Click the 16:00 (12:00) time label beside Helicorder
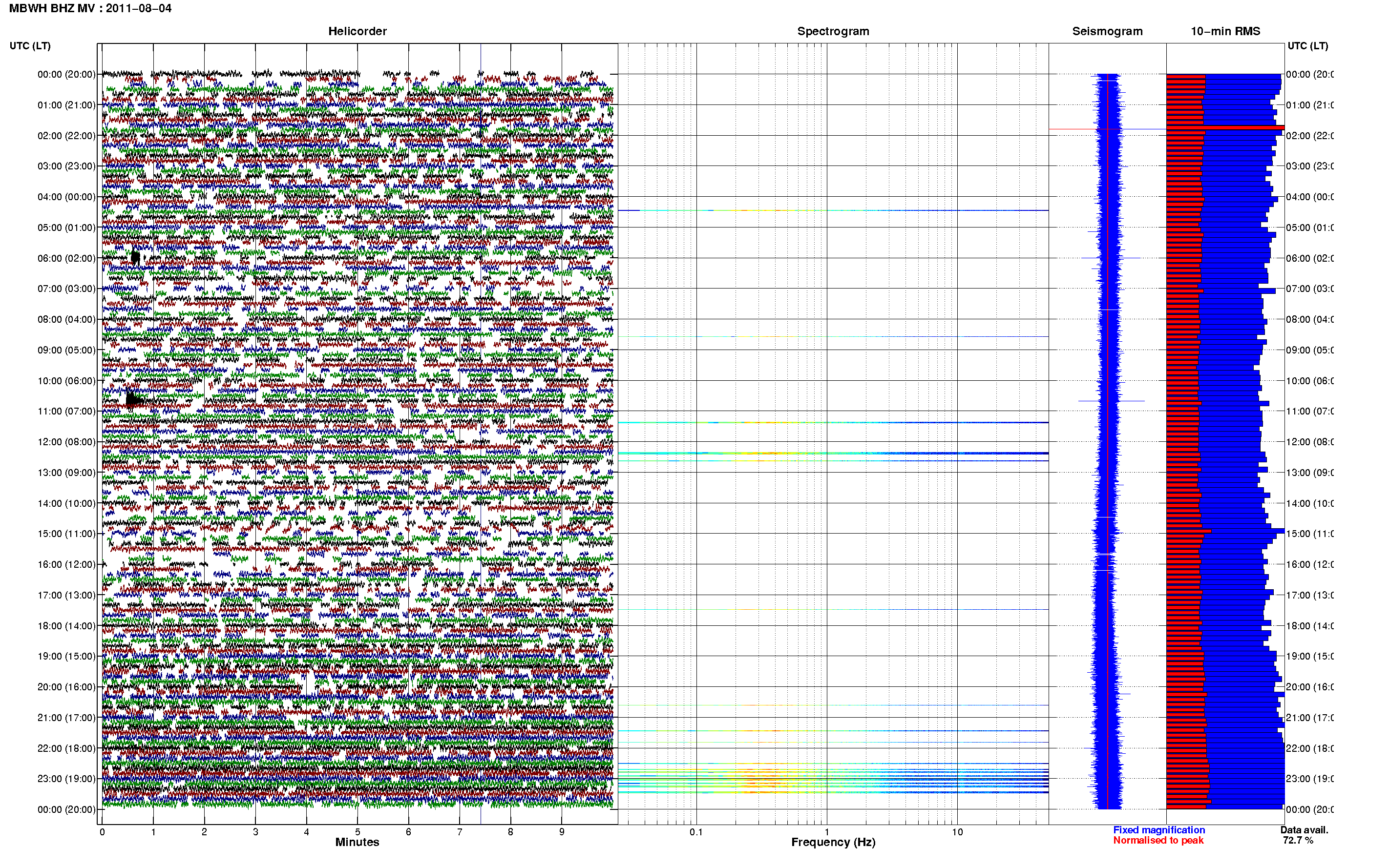Viewport: 1389px width, 868px height. point(66,564)
